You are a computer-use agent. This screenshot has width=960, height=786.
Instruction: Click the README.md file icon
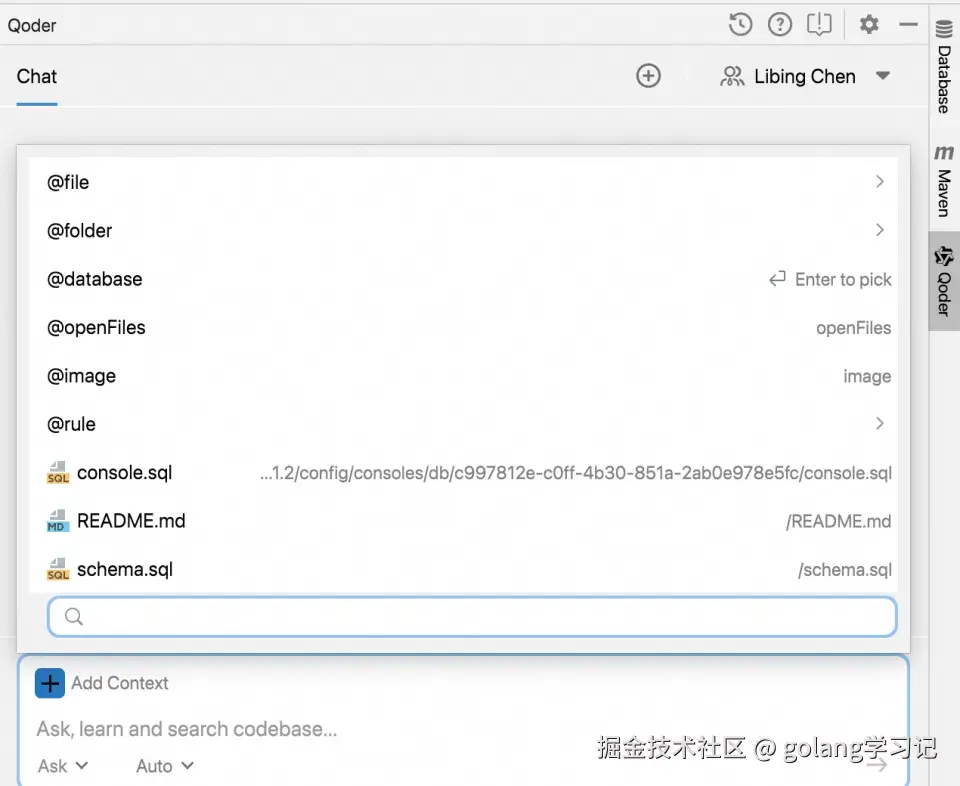(58, 521)
